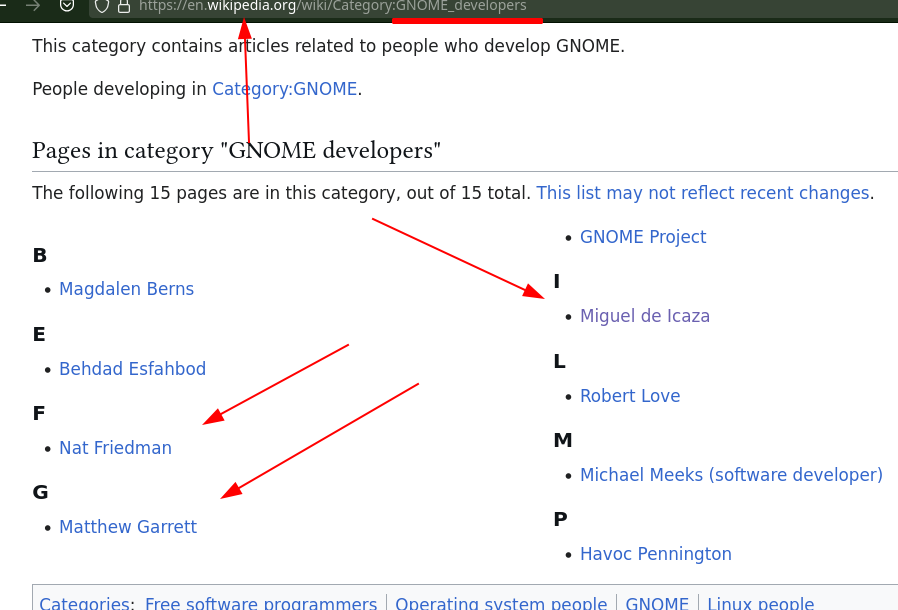Open Michael Meeks (software developer) article
Viewport: 898px width, 610px height.
(731, 475)
